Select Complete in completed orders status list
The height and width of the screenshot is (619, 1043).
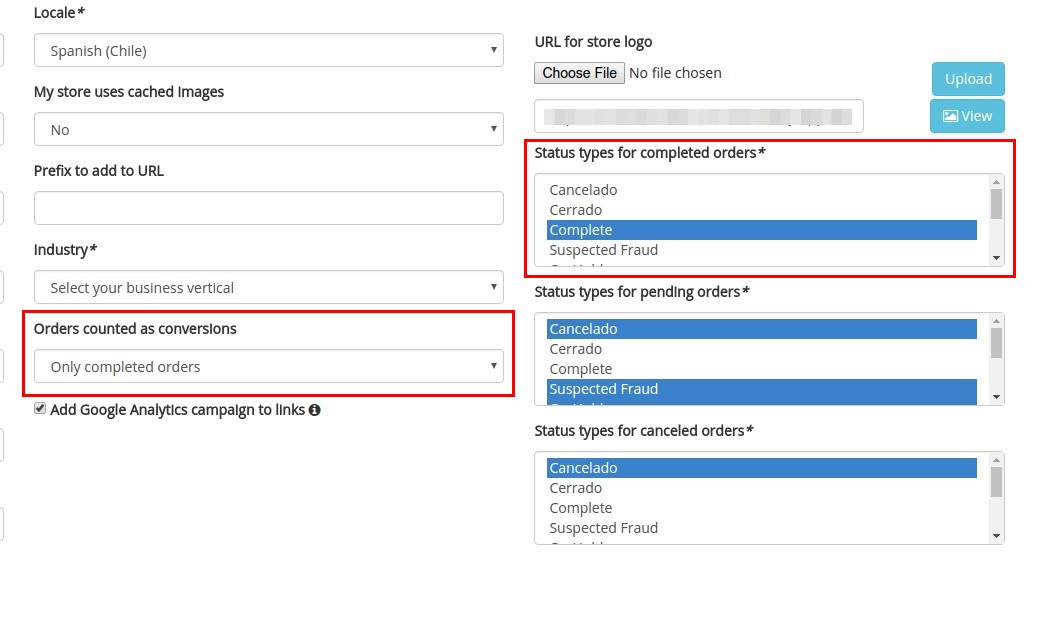(762, 230)
